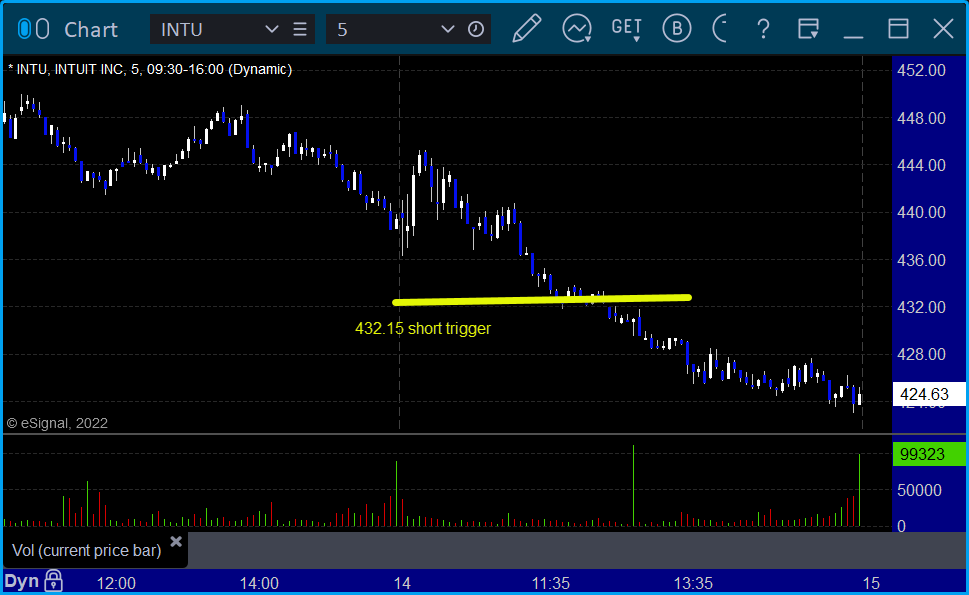Toggle the Dyn lock icon
This screenshot has width=969, height=595.
[53, 581]
